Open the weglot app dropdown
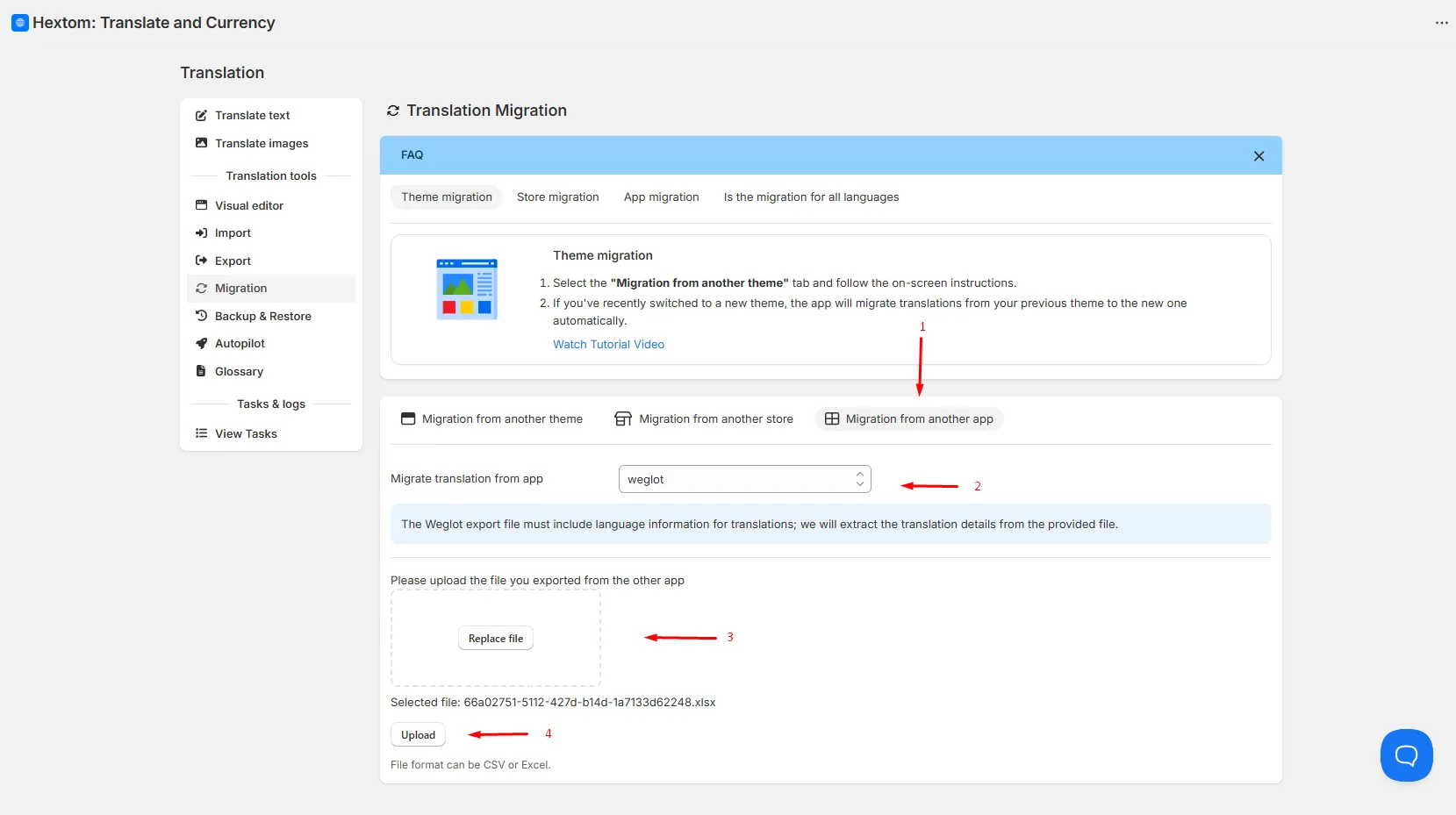 coord(744,479)
